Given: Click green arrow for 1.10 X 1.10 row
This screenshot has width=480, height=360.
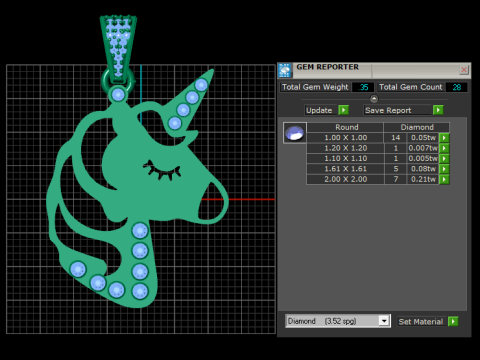Looking at the screenshot, I should coord(444,158).
